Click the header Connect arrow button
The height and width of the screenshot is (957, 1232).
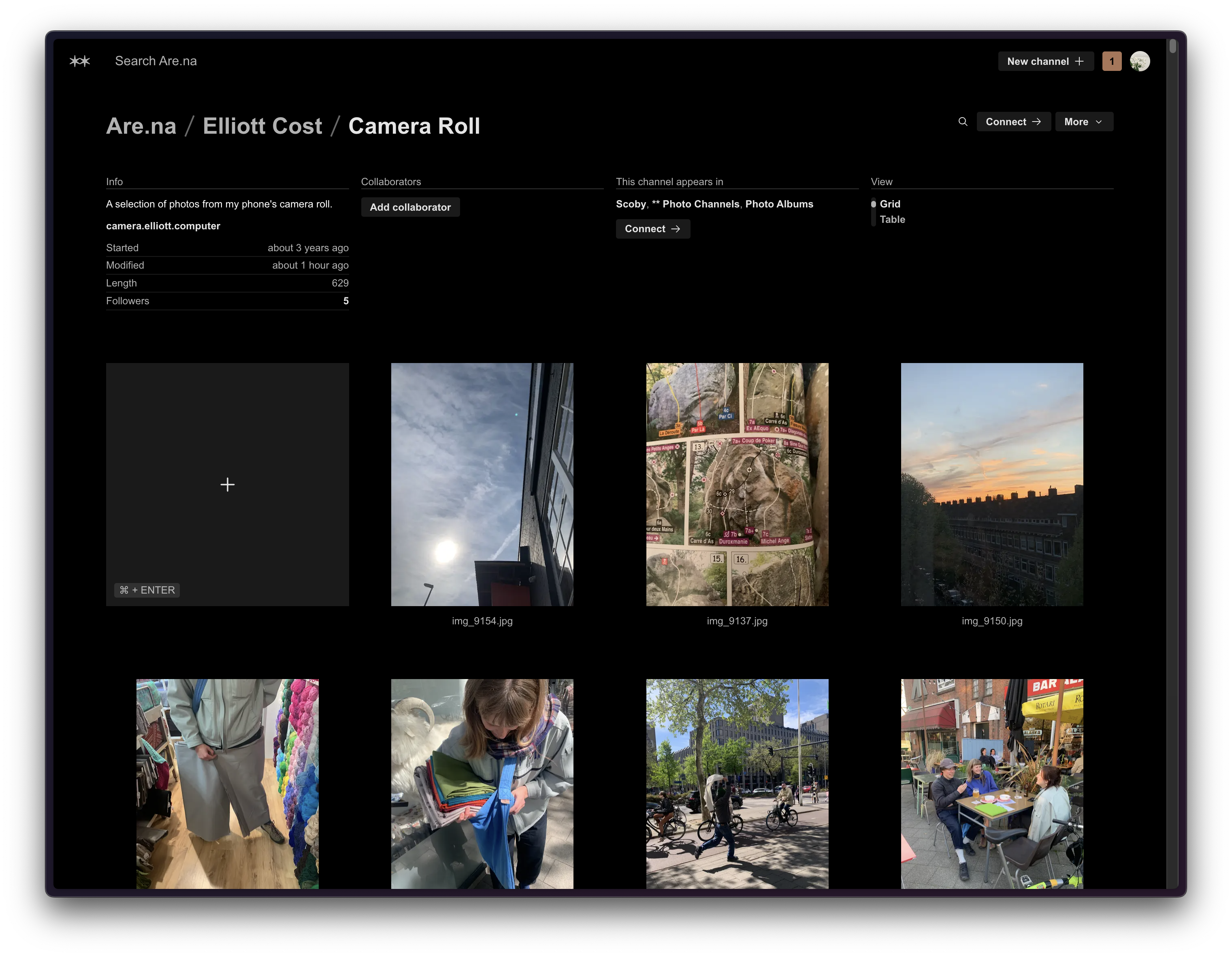pyautogui.click(x=1013, y=121)
